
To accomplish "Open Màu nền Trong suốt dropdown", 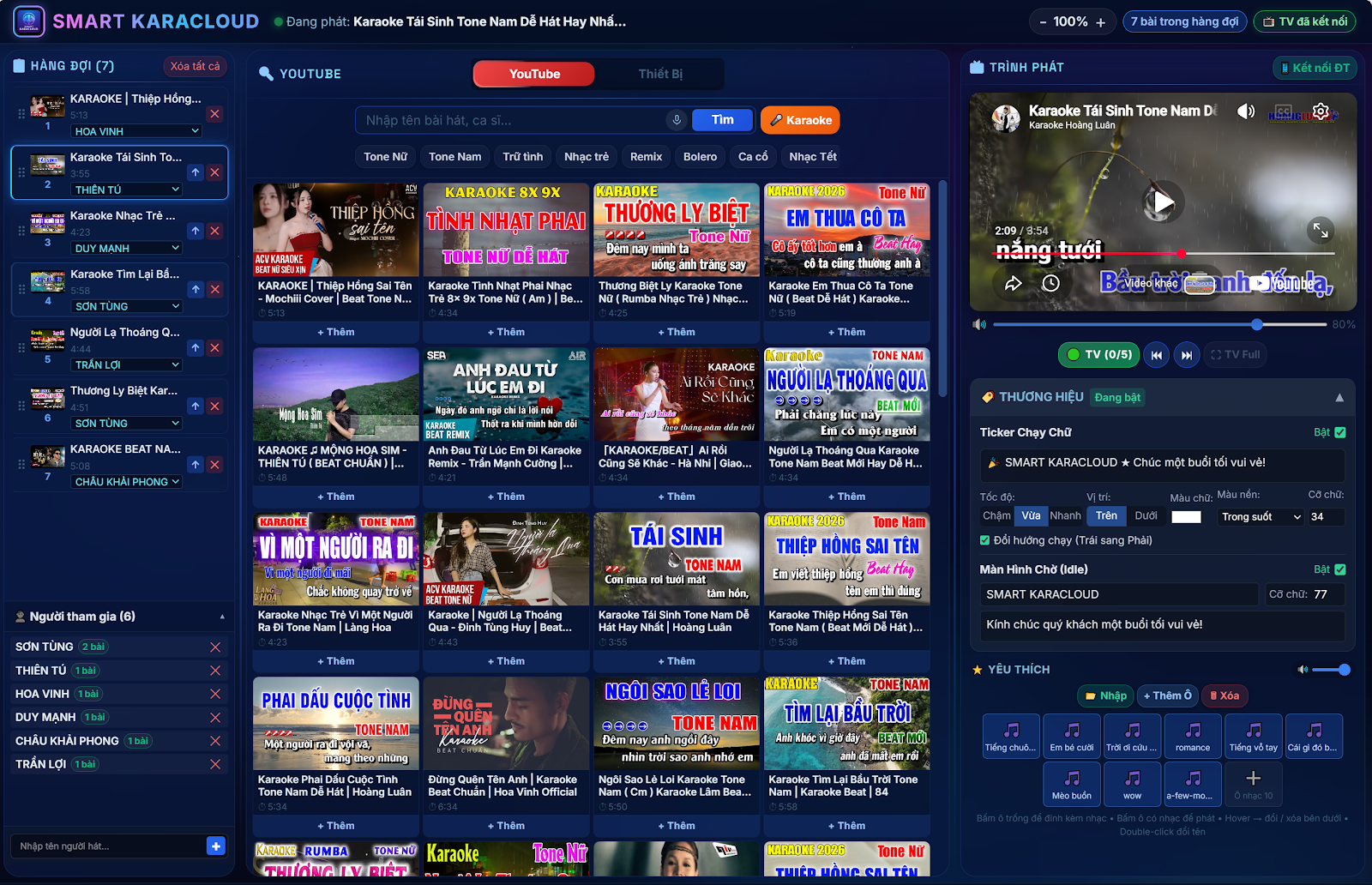I will click(1261, 516).
